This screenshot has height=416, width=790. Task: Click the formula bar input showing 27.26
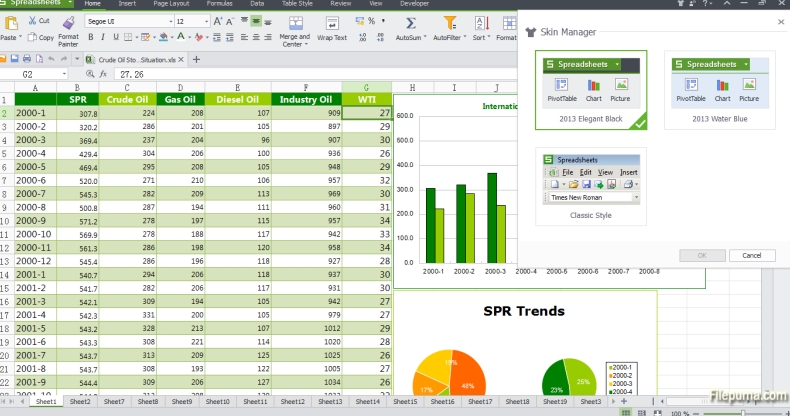(300, 74)
